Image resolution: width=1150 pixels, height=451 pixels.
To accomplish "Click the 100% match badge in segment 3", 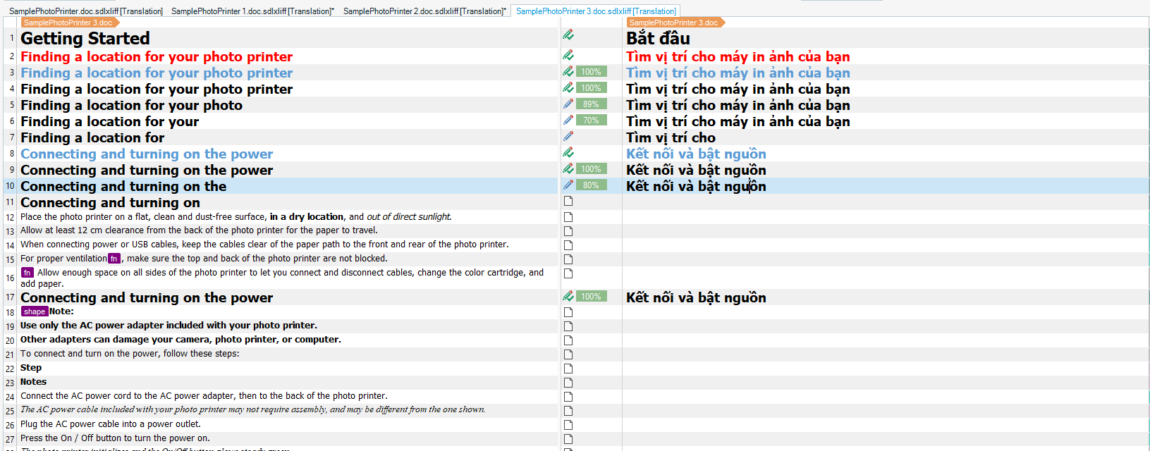I will click(x=592, y=72).
